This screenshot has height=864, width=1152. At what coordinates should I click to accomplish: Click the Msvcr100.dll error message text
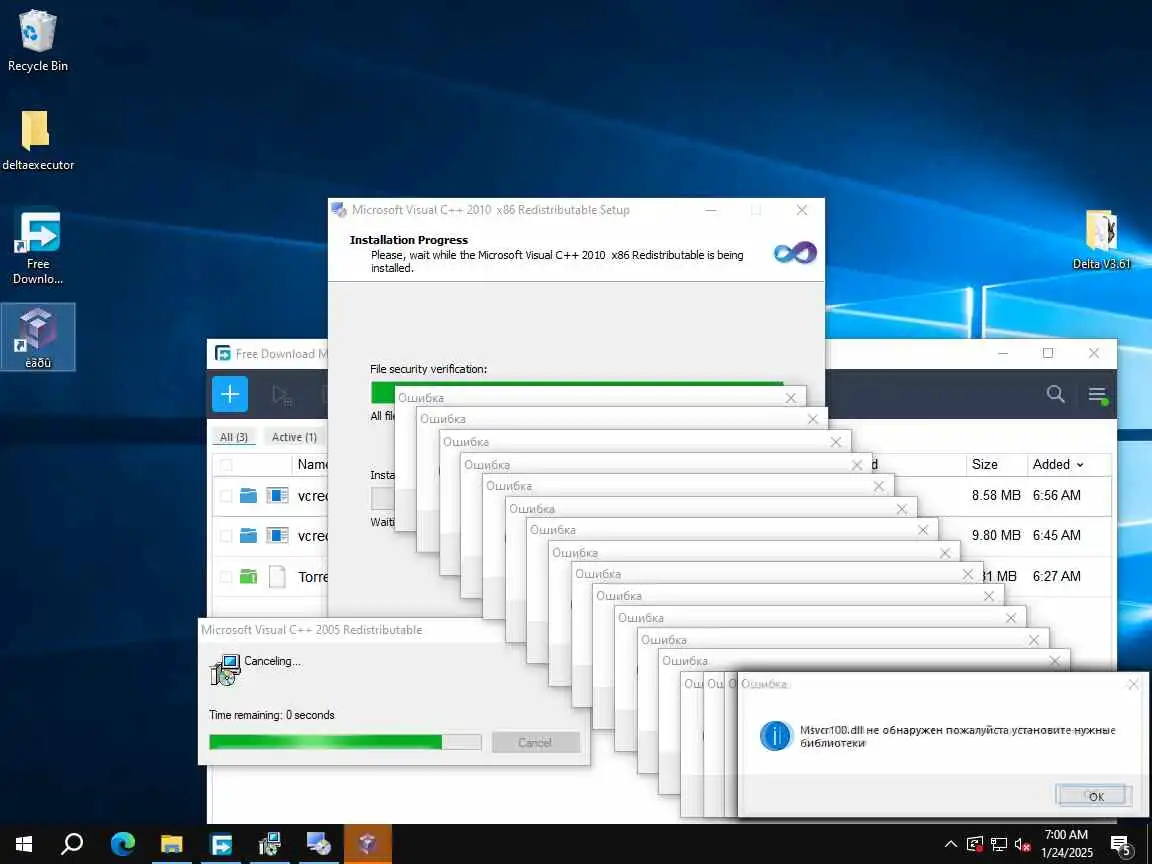[957, 736]
